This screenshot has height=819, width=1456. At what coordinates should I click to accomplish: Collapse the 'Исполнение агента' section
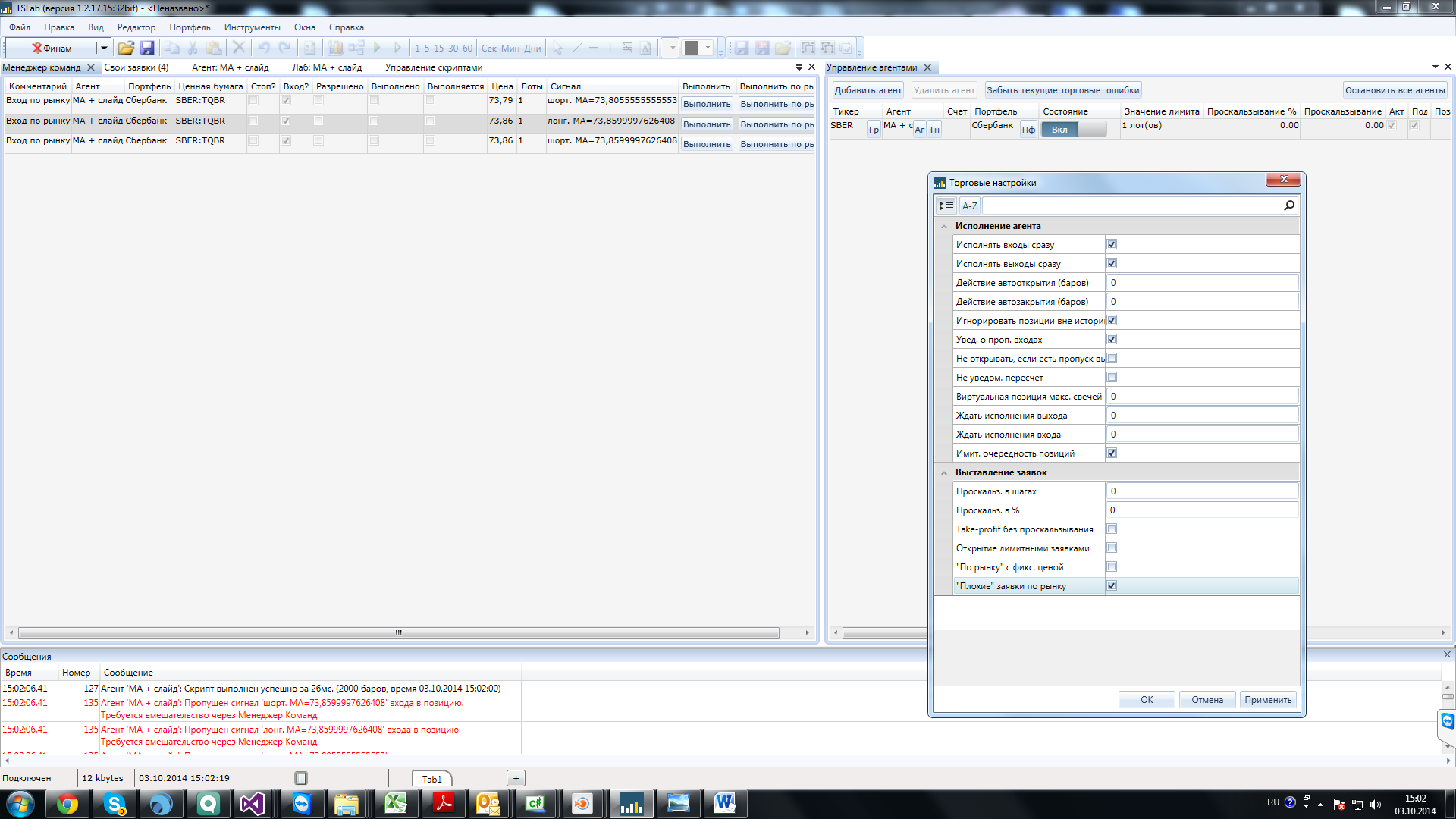coord(944,226)
